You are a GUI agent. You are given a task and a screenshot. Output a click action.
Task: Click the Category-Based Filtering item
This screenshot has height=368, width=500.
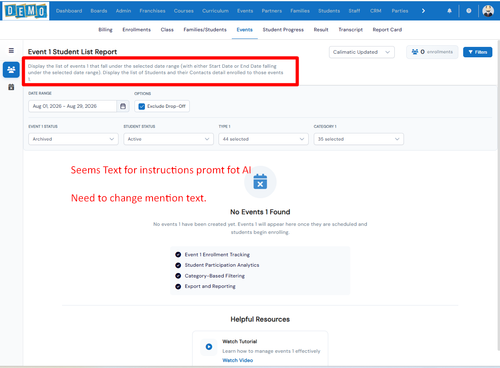215,276
